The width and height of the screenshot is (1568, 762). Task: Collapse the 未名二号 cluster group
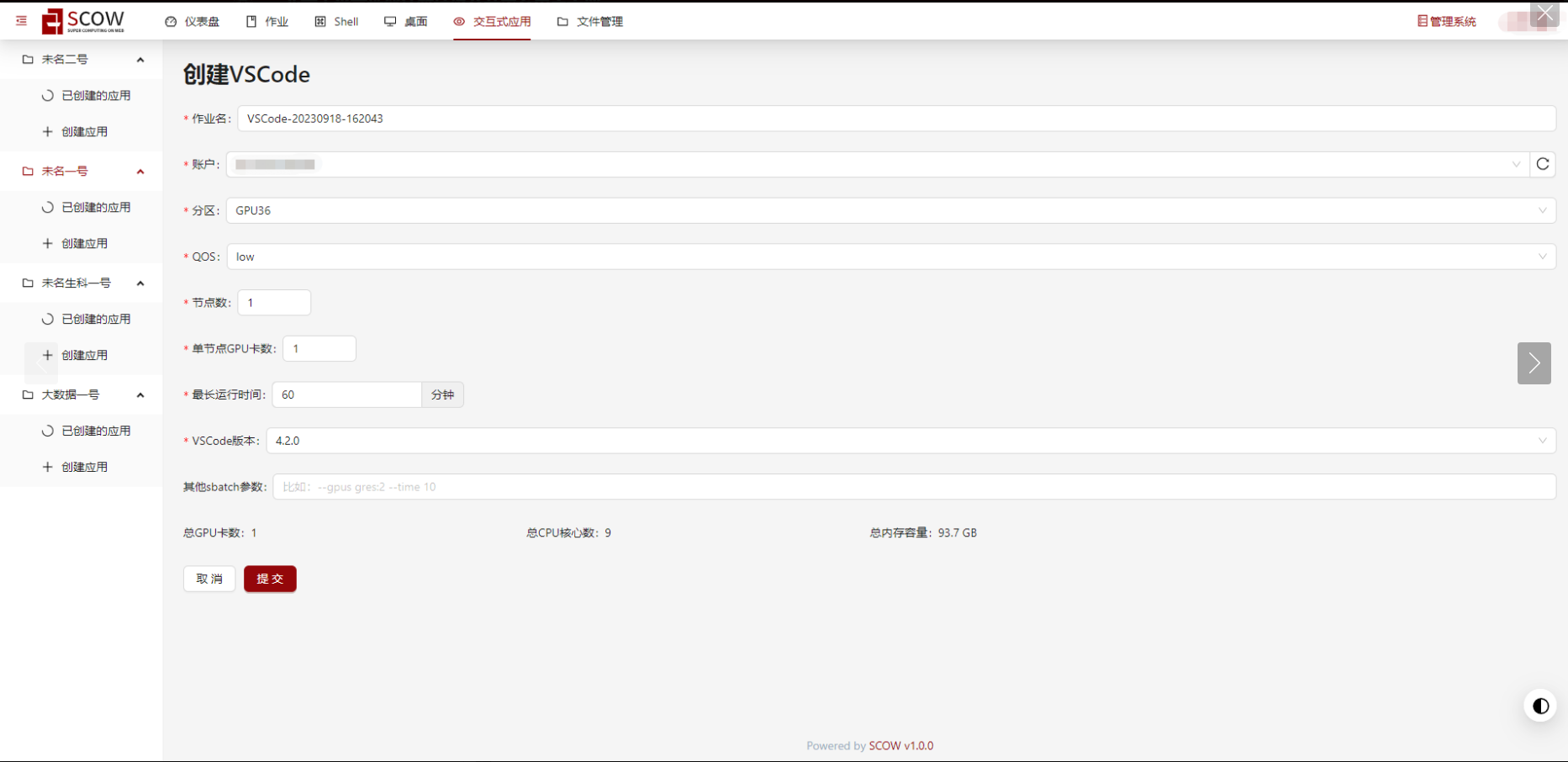click(x=82, y=60)
